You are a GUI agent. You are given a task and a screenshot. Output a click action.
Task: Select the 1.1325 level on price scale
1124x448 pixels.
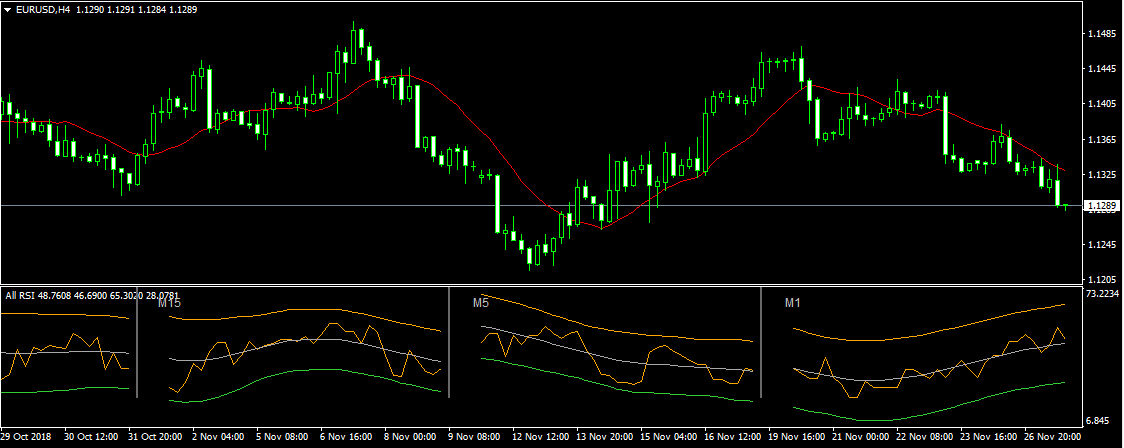[1100, 175]
